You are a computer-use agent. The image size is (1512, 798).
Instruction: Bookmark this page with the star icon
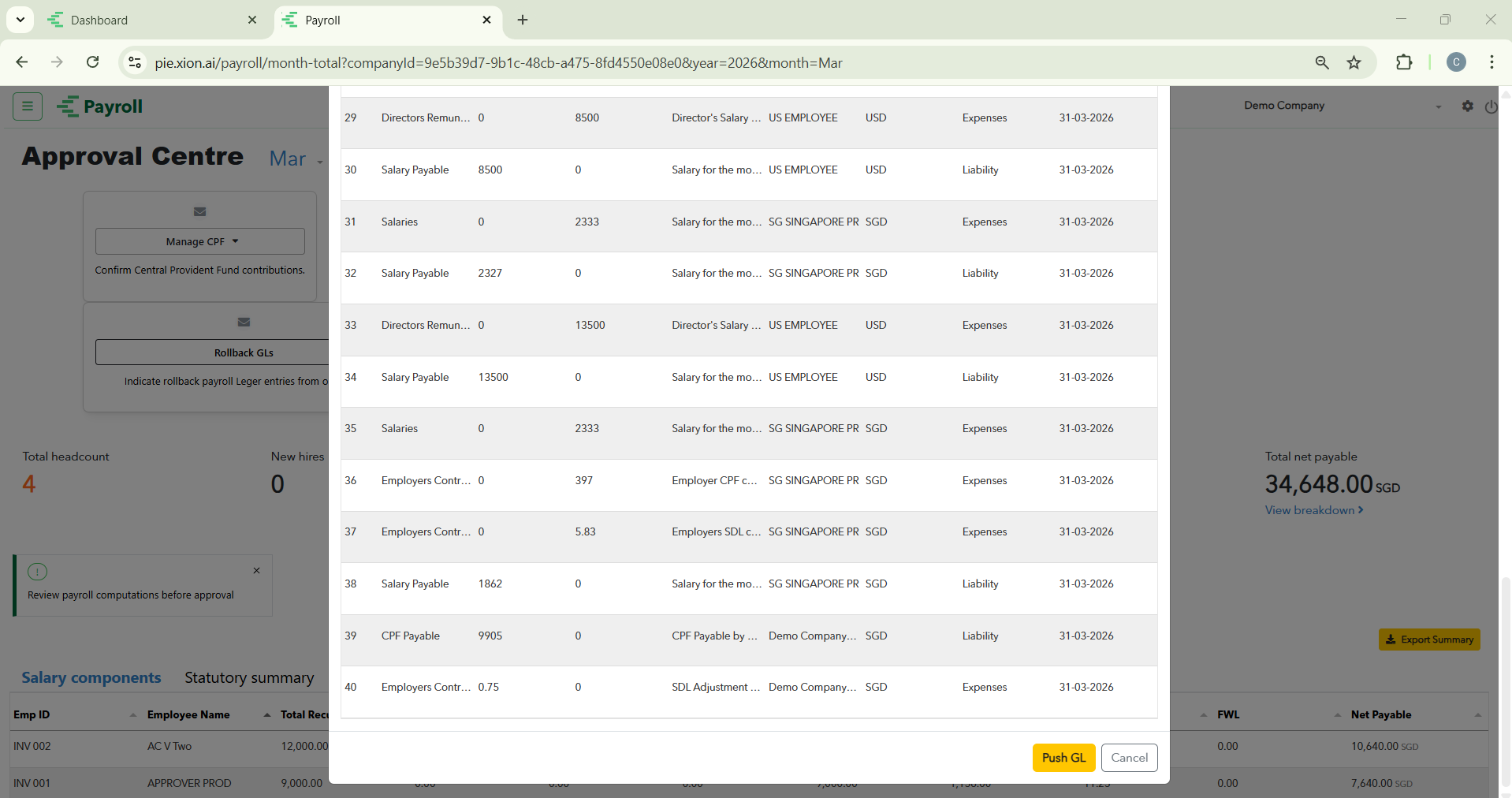(x=1354, y=63)
